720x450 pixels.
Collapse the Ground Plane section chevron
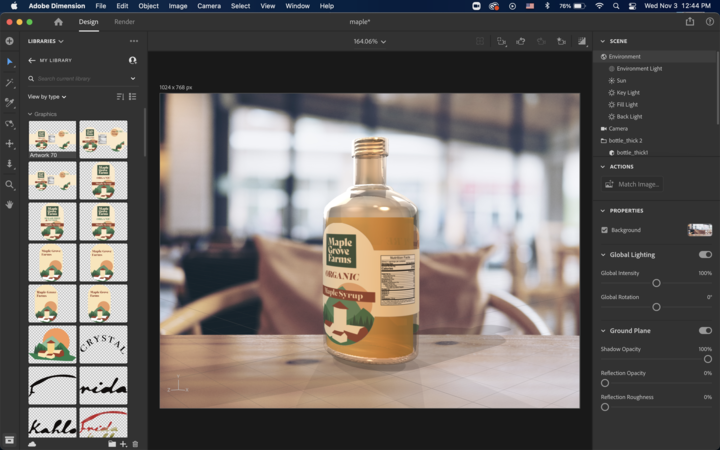(603, 331)
